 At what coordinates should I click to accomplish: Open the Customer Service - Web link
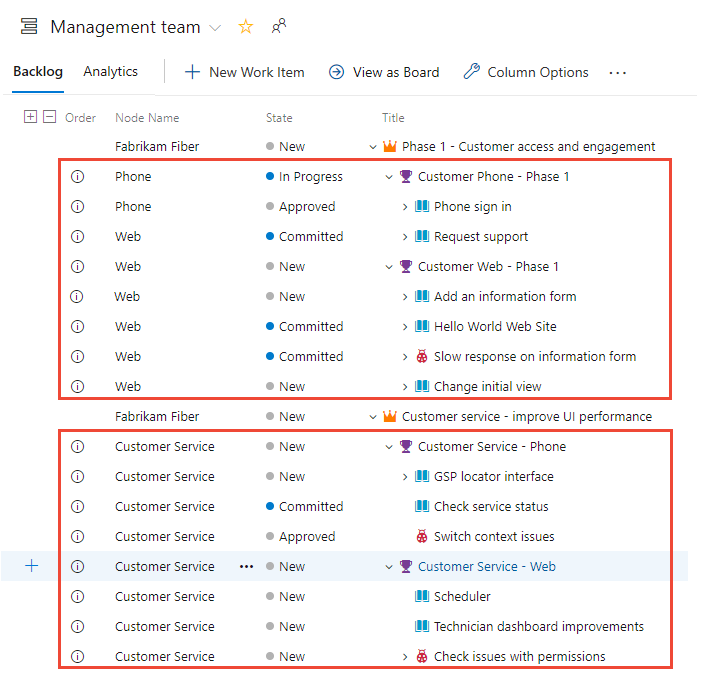[x=486, y=567]
